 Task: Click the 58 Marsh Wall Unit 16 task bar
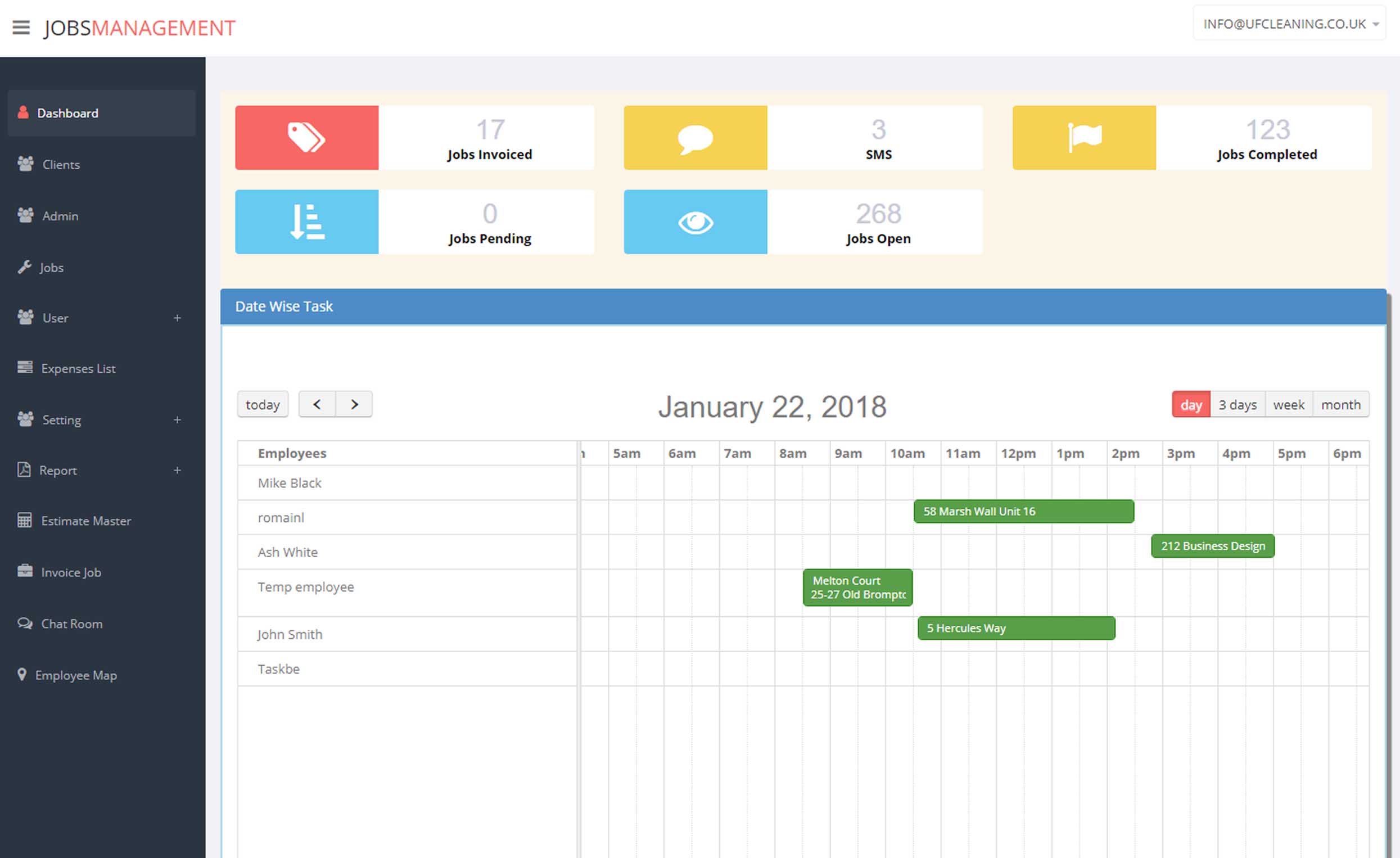[1023, 512]
